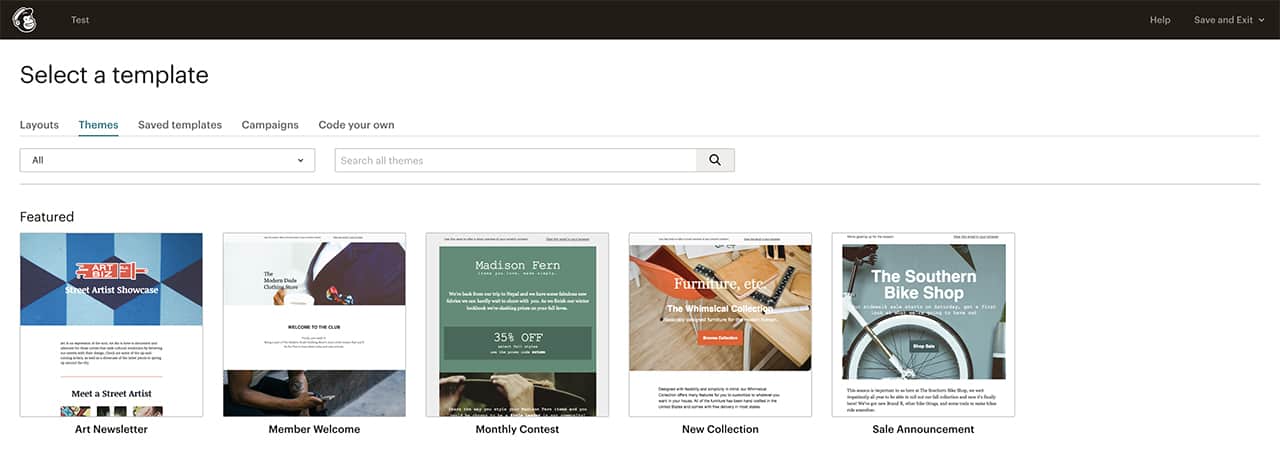Go to the Campaigns tab

pyautogui.click(x=270, y=125)
